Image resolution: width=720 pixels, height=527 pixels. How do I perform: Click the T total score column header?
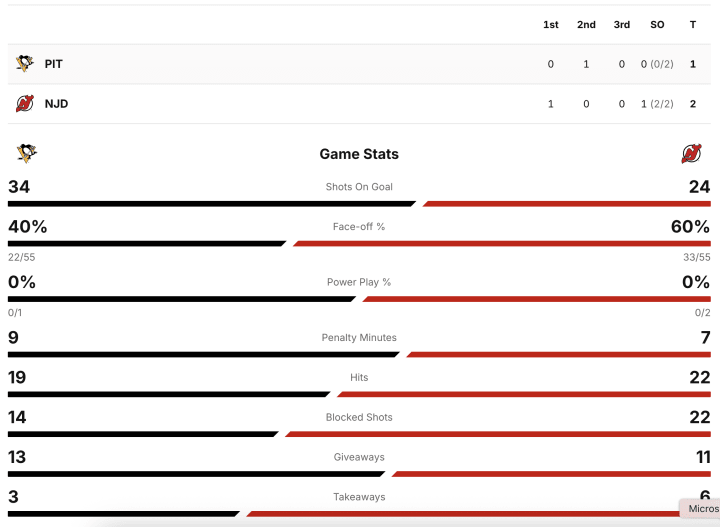pos(693,25)
